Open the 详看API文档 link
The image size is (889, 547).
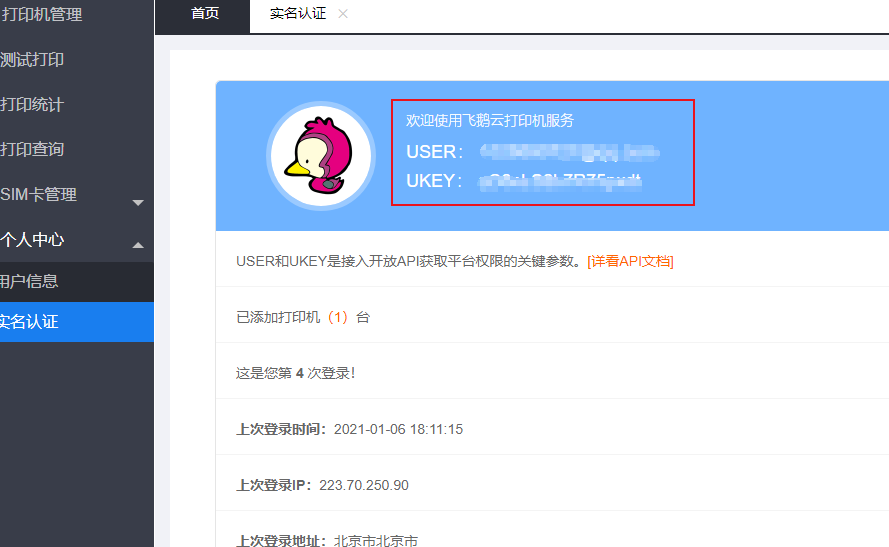point(630,261)
